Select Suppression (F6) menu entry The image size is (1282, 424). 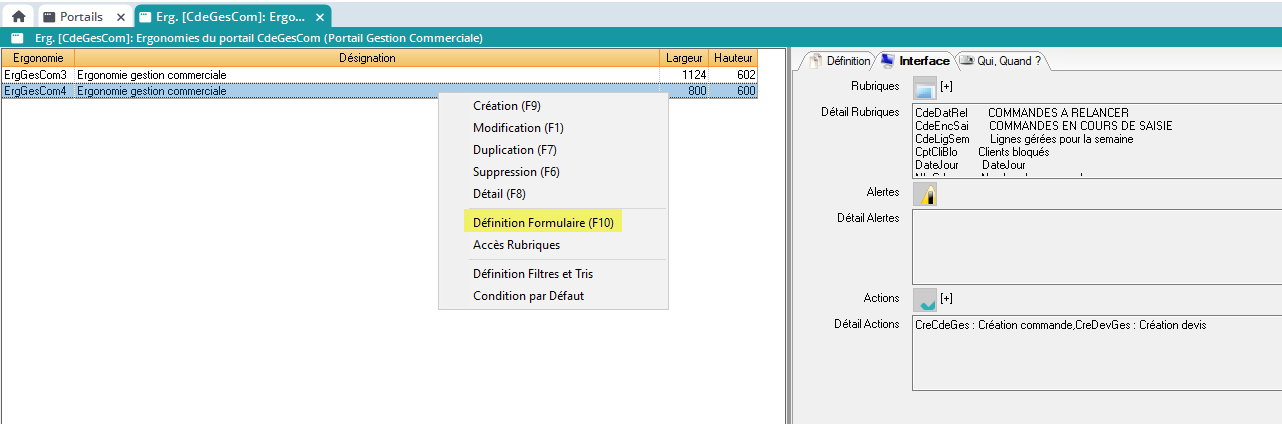pos(516,172)
